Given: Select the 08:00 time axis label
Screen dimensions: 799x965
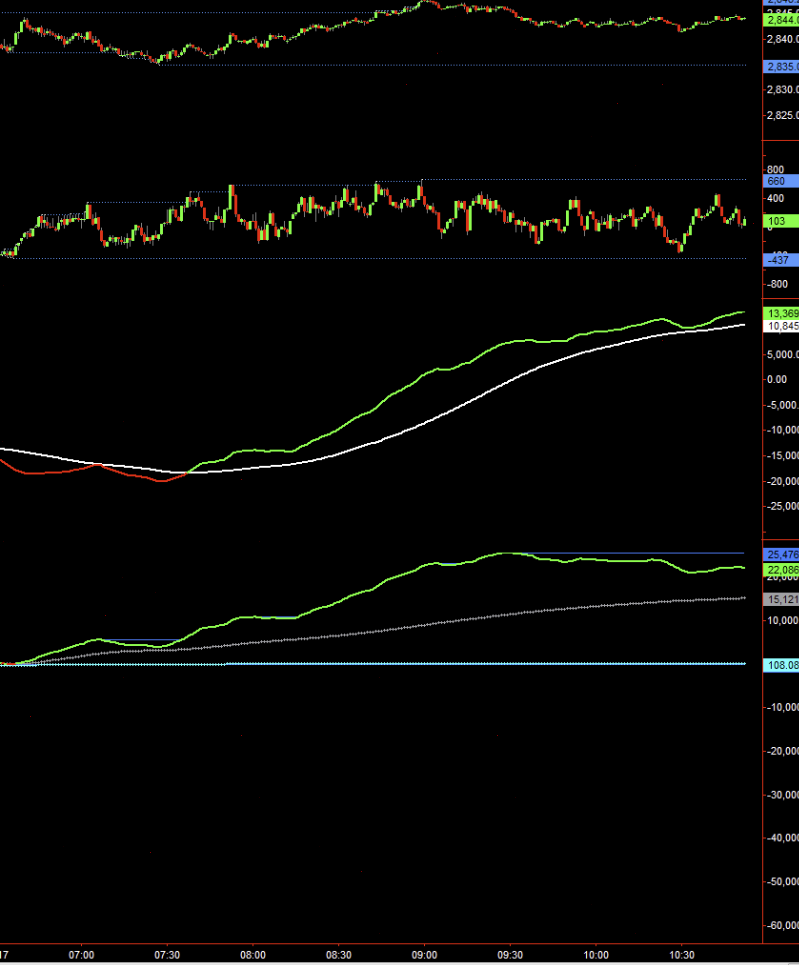Looking at the screenshot, I should click(253, 955).
